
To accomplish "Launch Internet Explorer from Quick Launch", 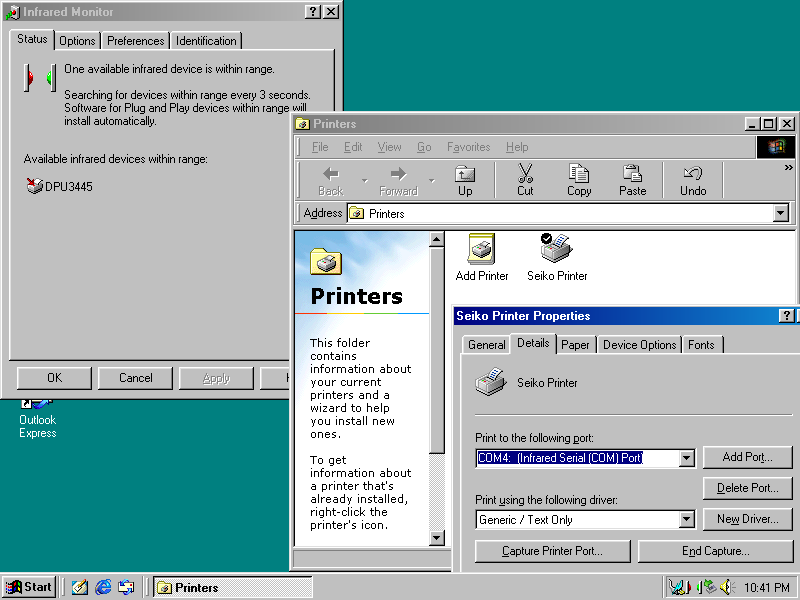I will tap(103, 587).
